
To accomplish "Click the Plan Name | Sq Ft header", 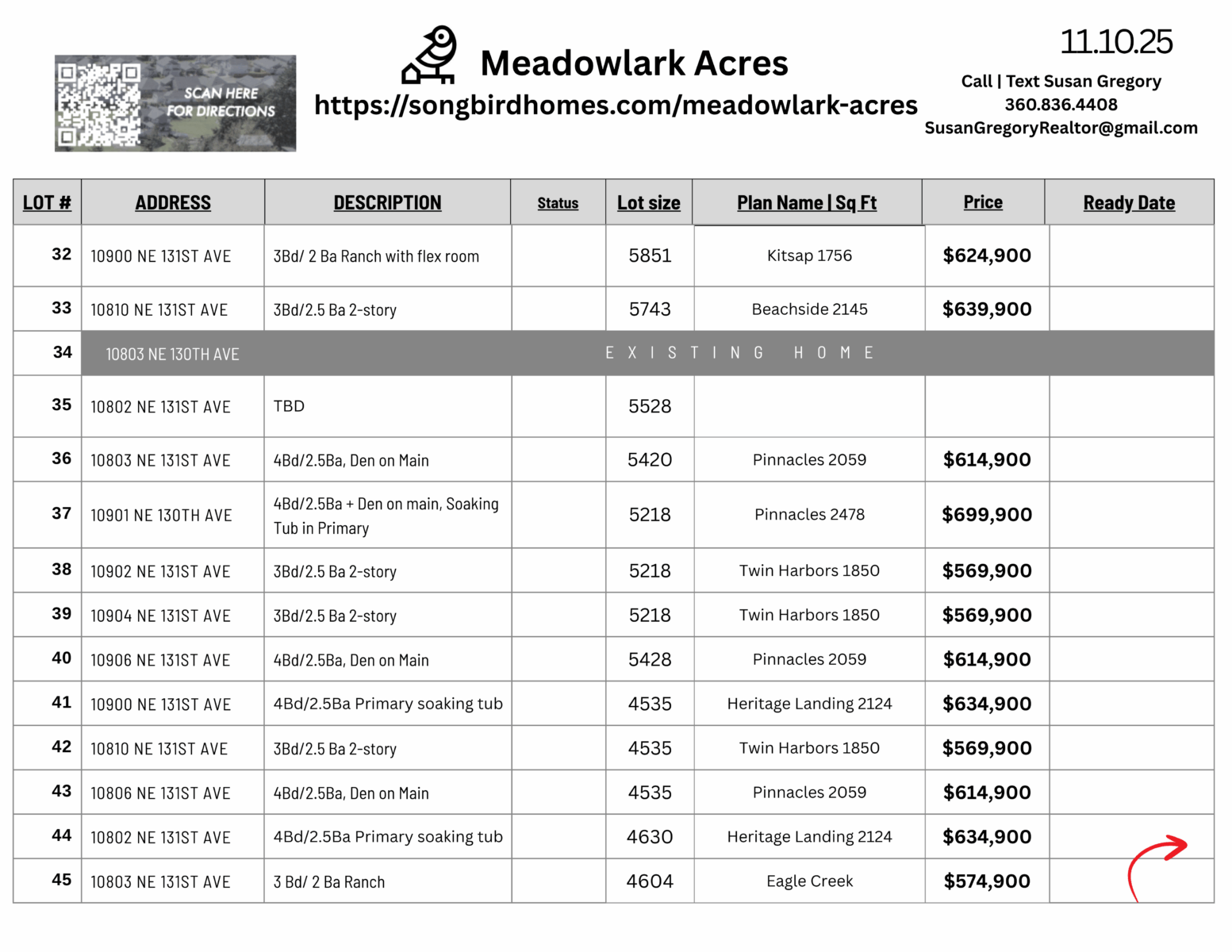I will point(807,203).
